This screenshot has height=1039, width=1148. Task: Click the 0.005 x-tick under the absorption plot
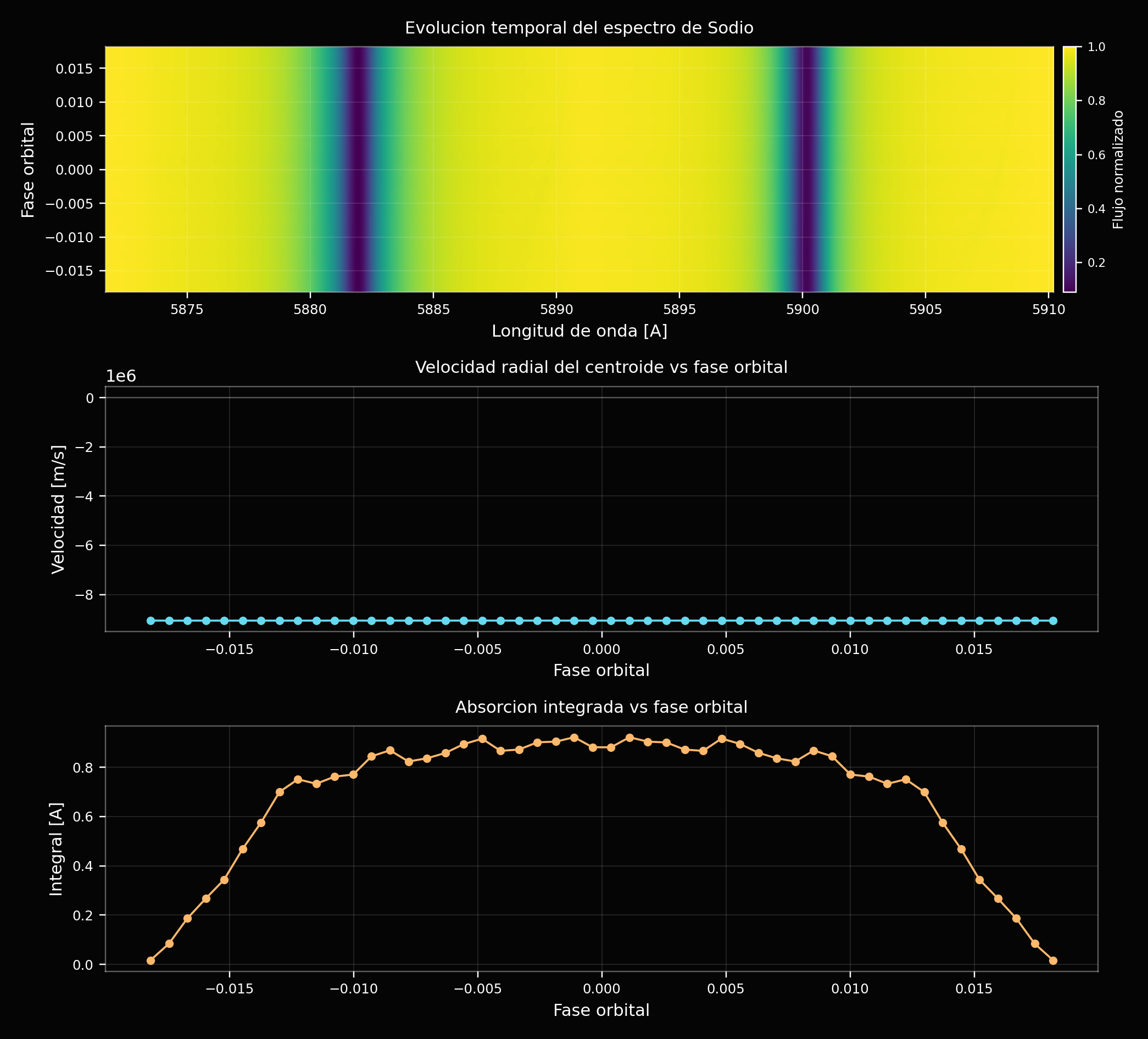pyautogui.click(x=726, y=990)
